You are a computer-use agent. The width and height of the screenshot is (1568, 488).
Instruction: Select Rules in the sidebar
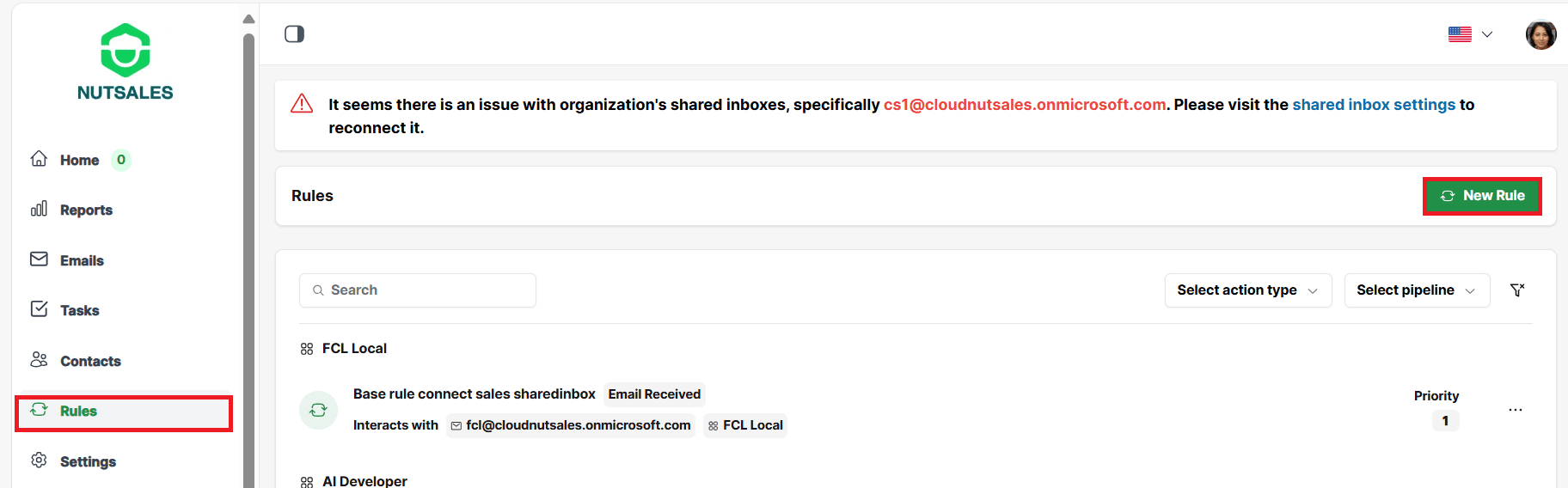[x=124, y=413]
